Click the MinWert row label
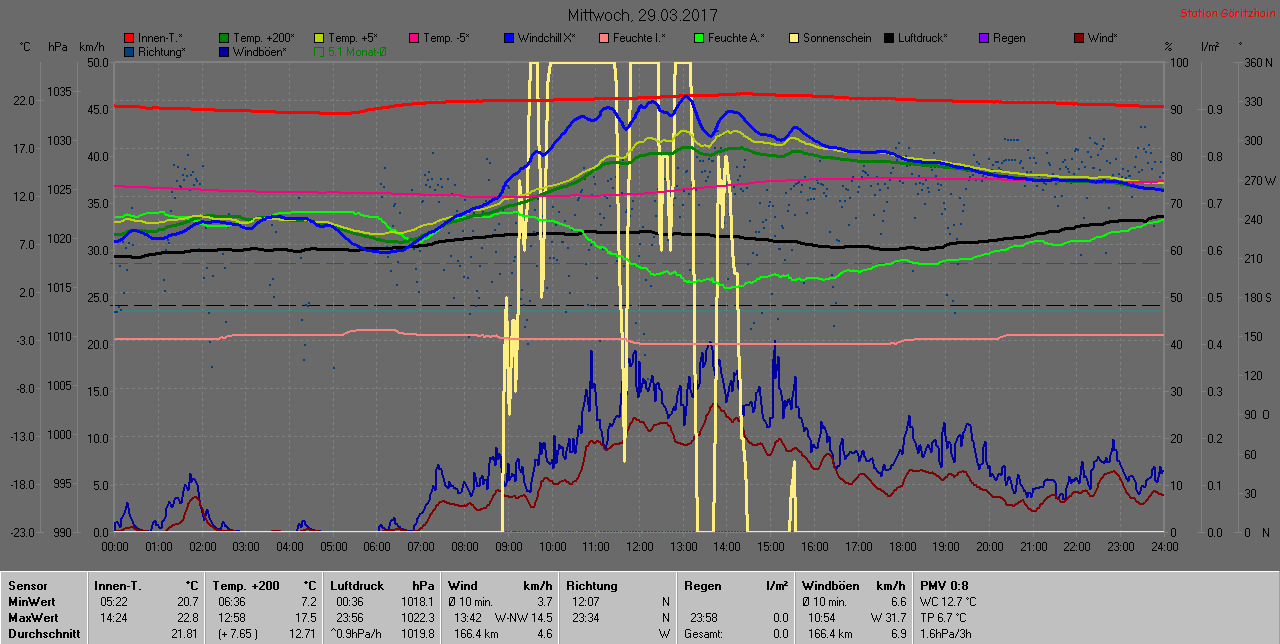This screenshot has height=644, width=1280. pos(32,602)
